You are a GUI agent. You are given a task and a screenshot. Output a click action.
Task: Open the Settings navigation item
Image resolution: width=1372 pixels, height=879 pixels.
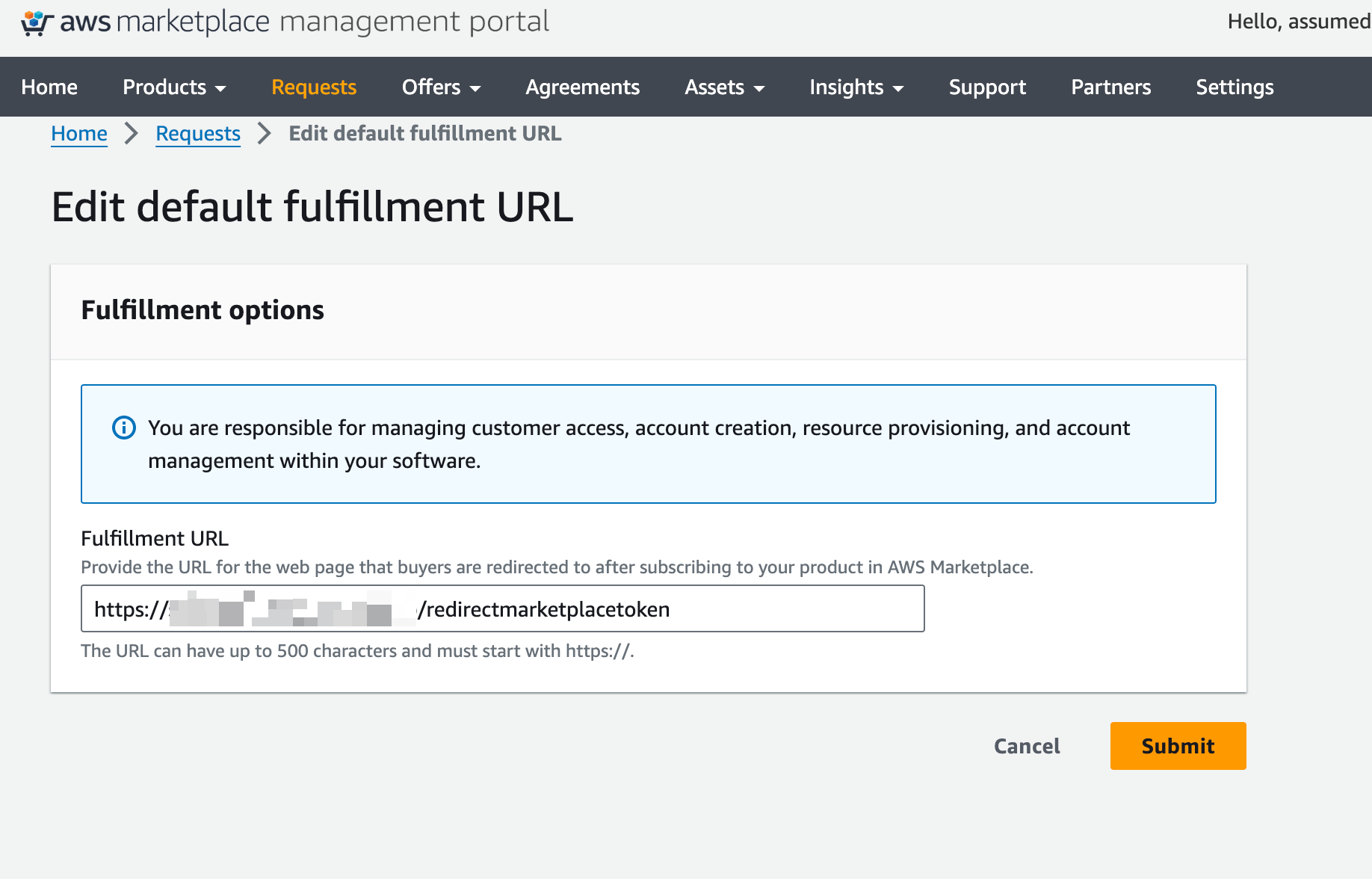tap(1235, 87)
